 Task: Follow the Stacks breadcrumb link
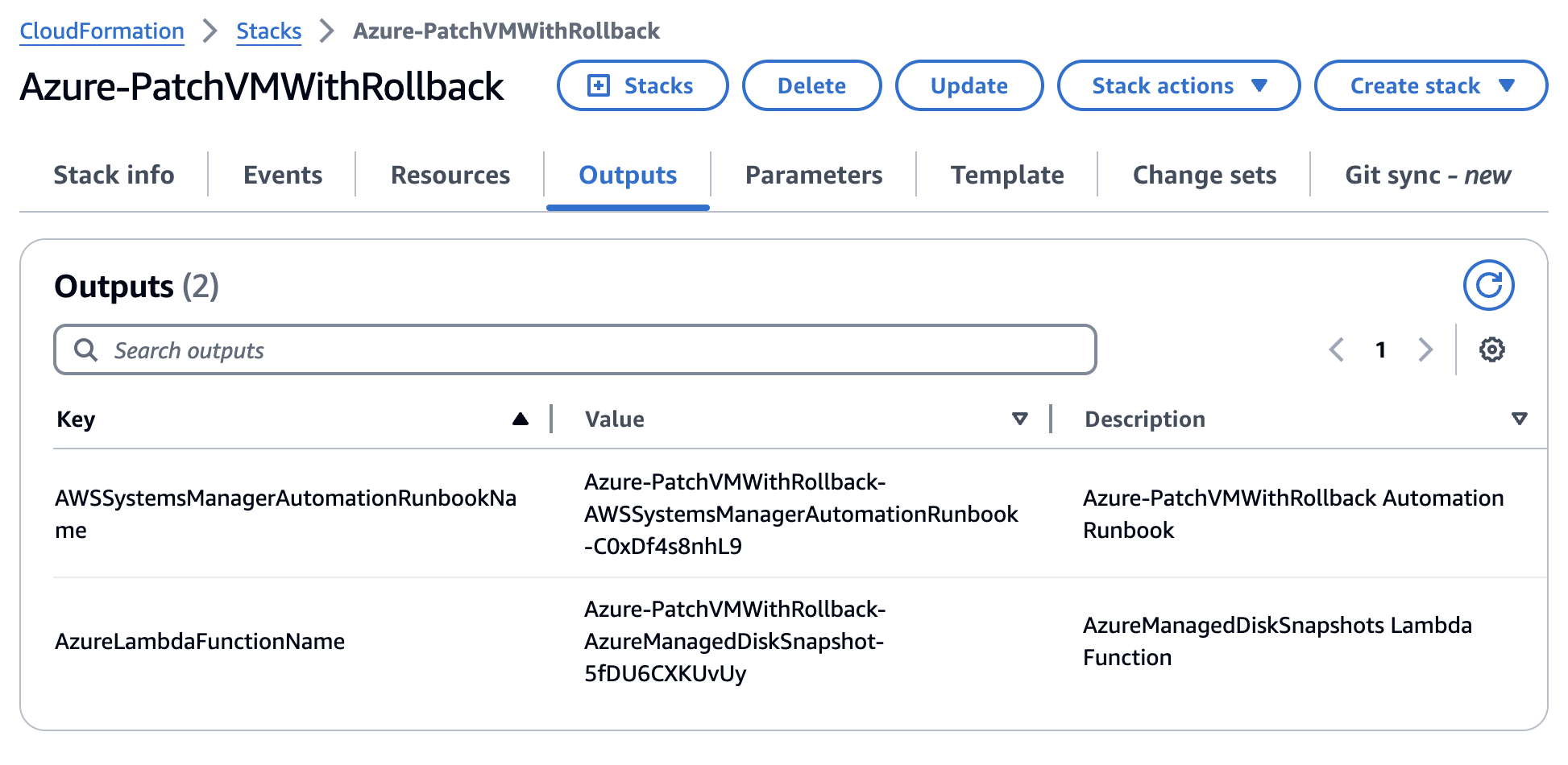coord(268,31)
